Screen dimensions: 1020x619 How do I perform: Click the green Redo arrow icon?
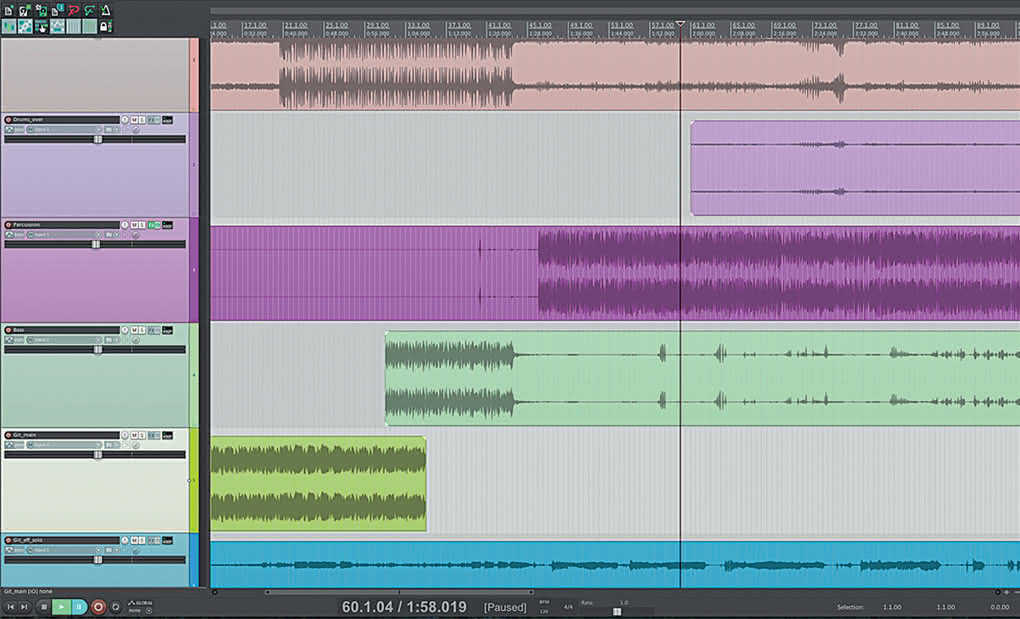pyautogui.click(x=90, y=10)
